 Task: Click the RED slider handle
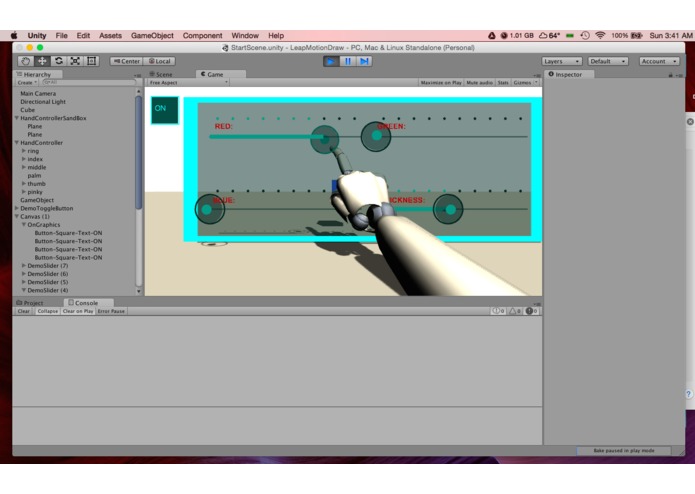click(x=325, y=139)
